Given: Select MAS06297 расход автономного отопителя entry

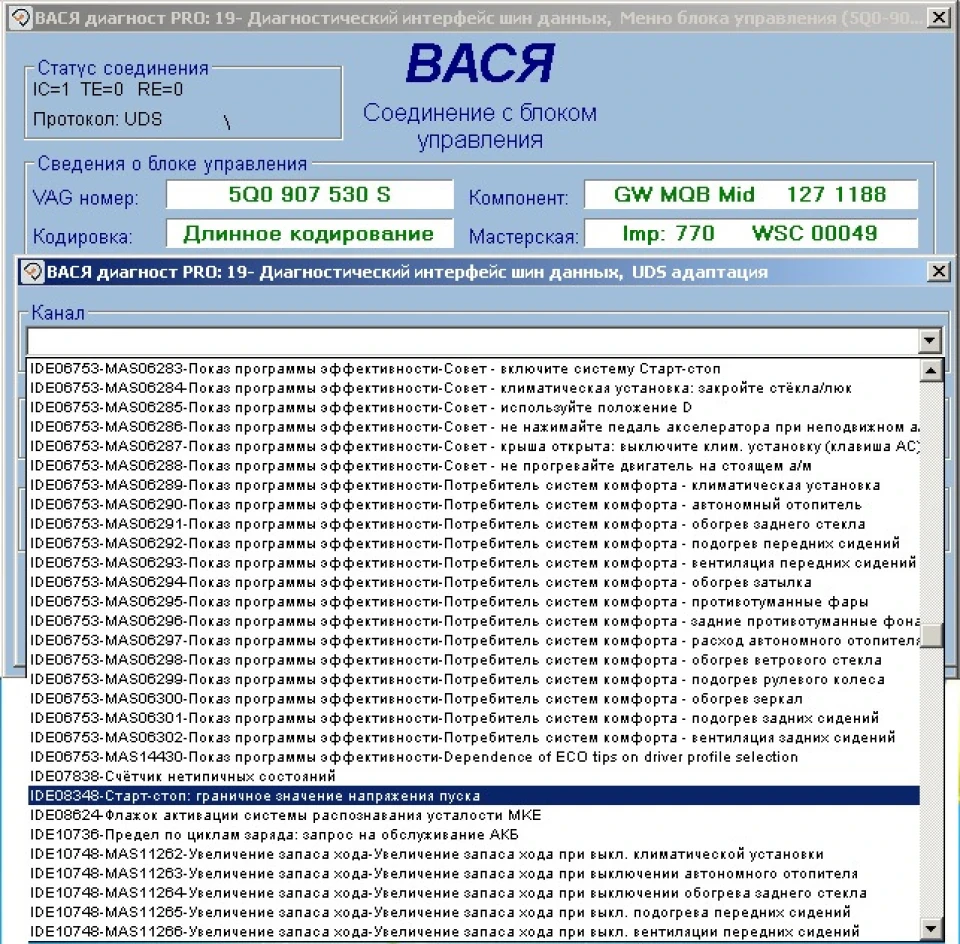Looking at the screenshot, I should pos(473,640).
